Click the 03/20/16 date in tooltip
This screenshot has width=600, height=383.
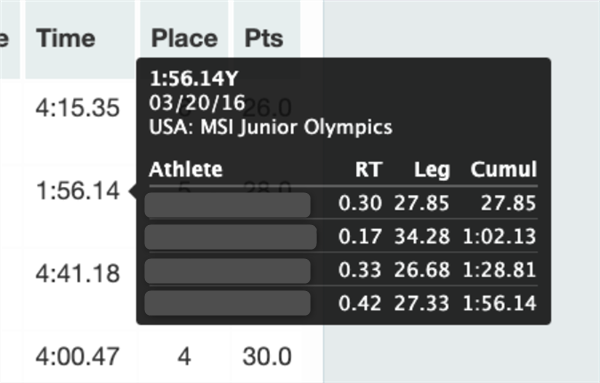tap(197, 103)
